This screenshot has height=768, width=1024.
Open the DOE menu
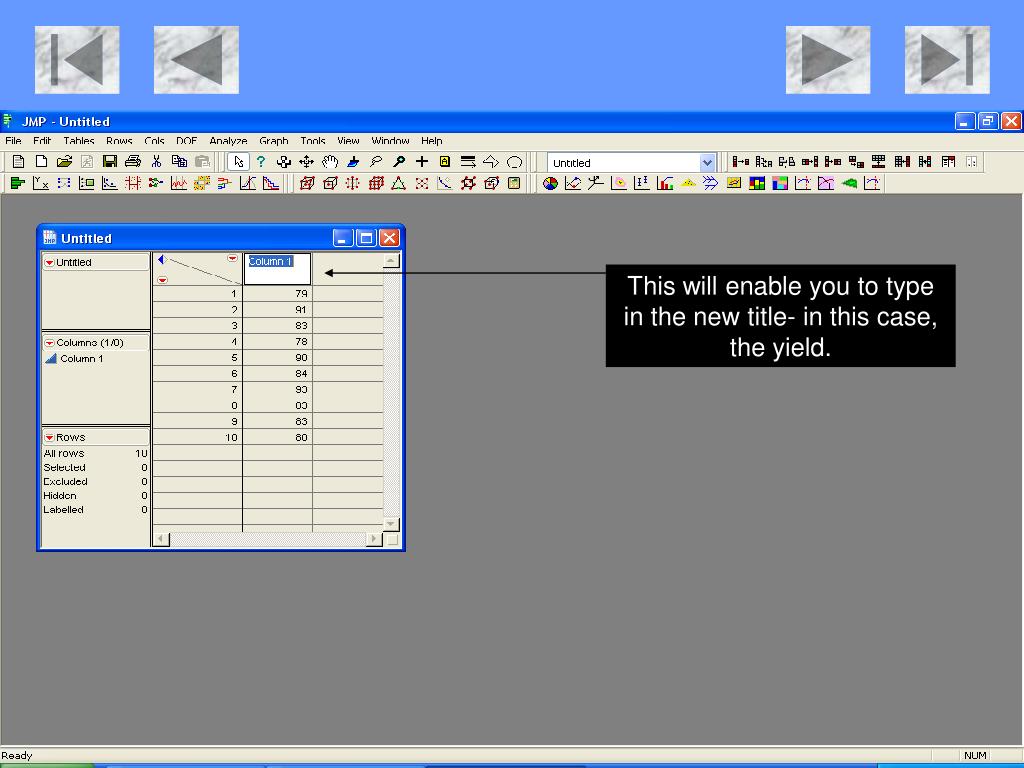coord(186,140)
